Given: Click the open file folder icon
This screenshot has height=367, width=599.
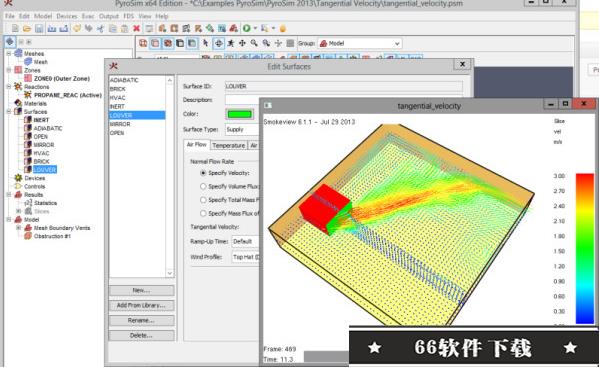Looking at the screenshot, I should [27, 28].
